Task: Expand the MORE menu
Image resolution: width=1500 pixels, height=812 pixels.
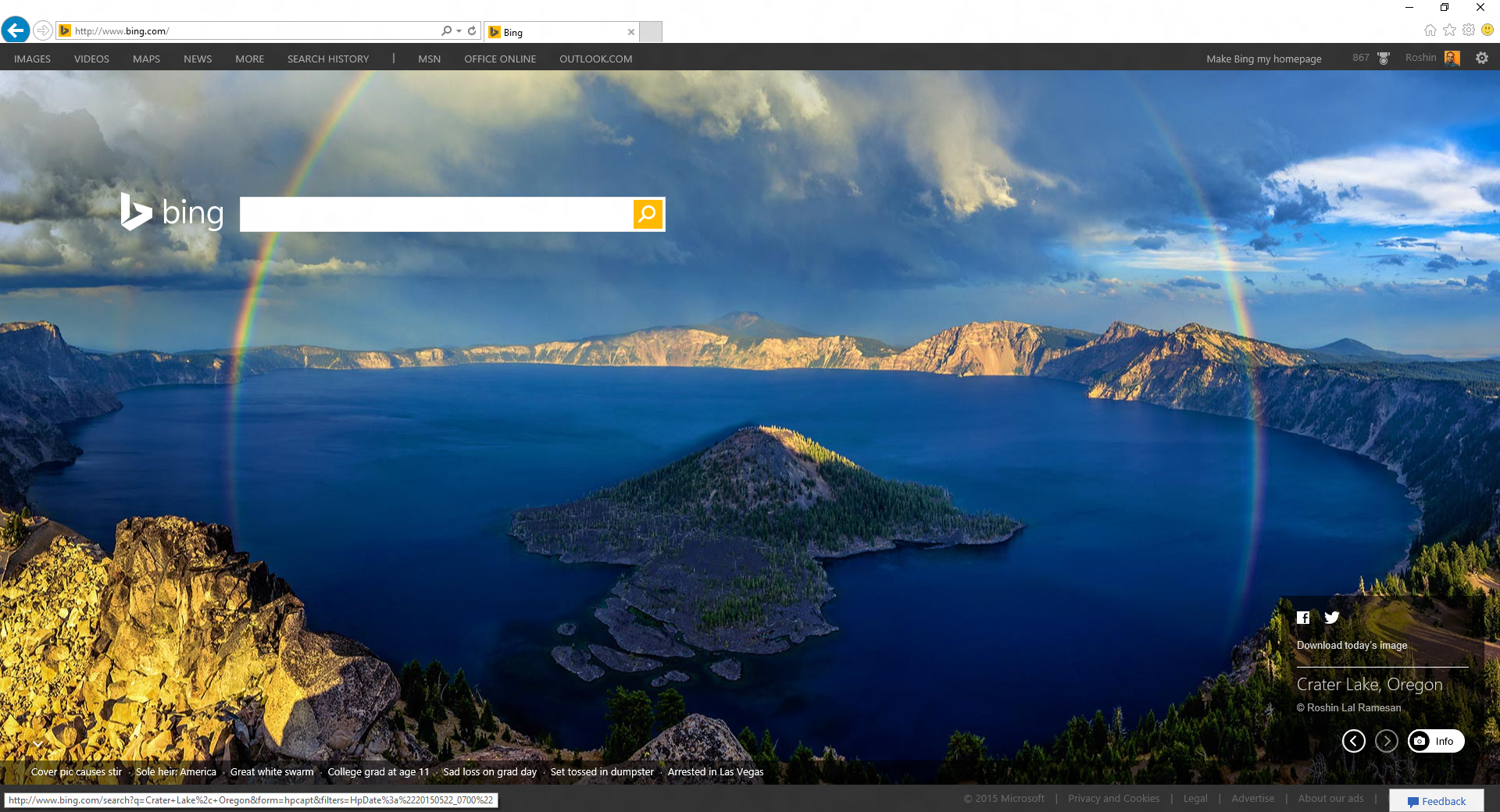Action: 250,59
